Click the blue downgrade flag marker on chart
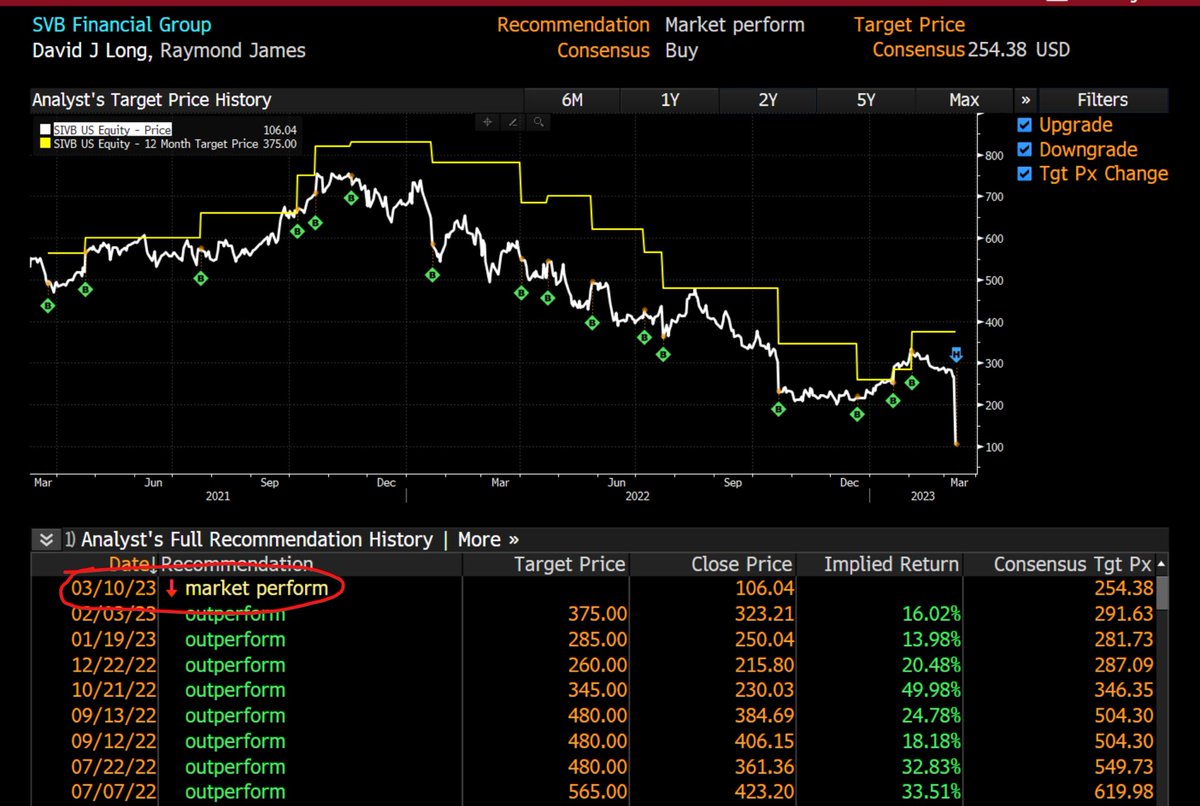The image size is (1200, 806). 956,354
